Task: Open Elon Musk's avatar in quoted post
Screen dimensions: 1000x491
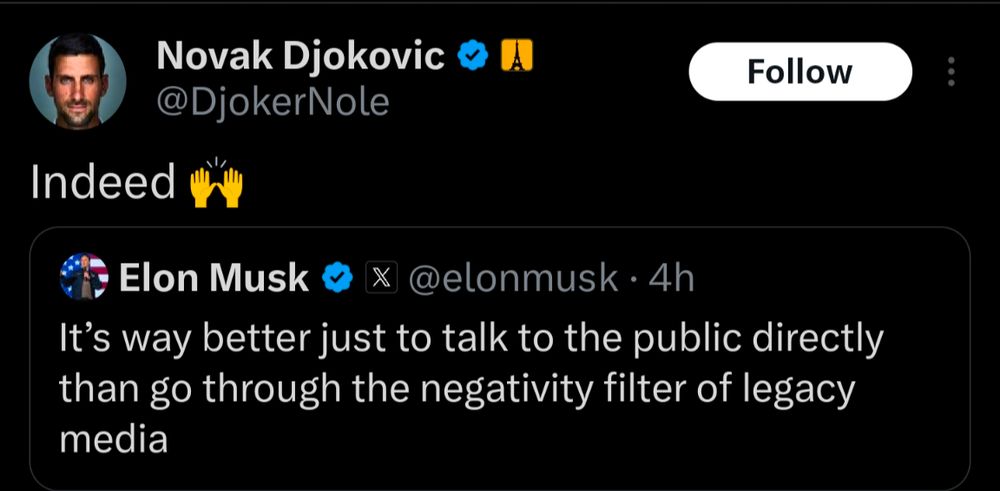Action: [x=84, y=278]
